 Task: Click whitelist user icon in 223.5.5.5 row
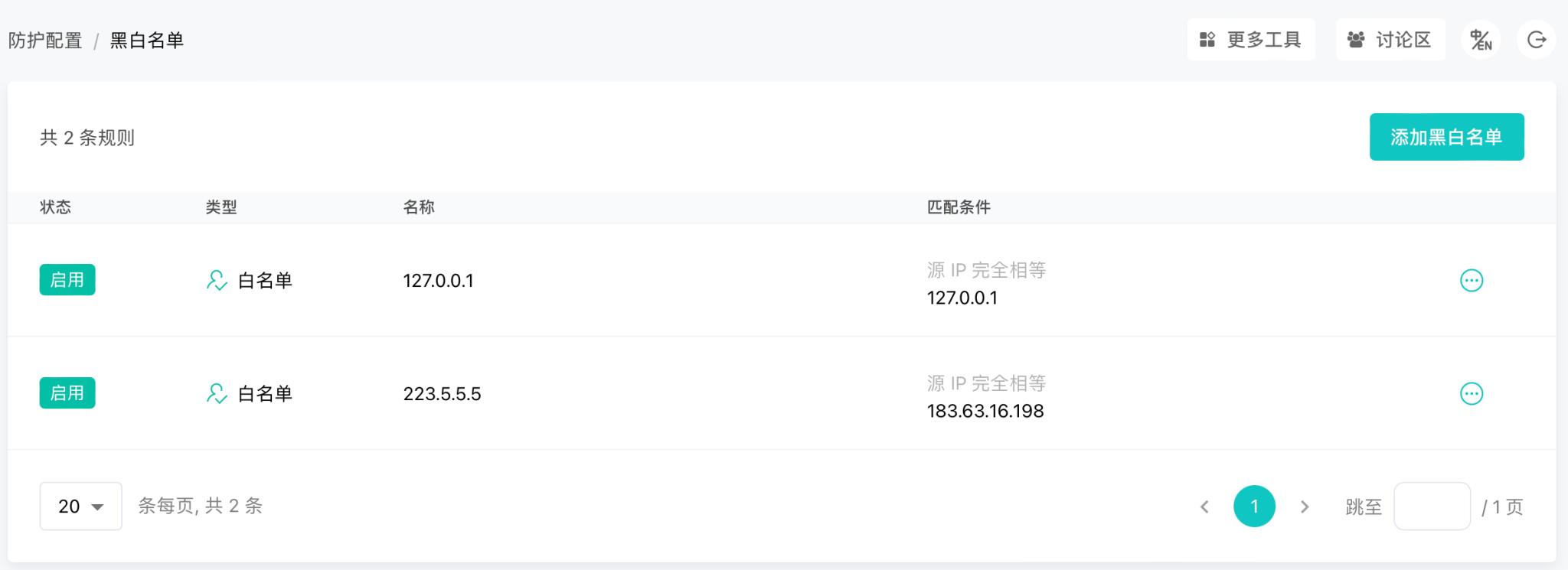(x=217, y=394)
